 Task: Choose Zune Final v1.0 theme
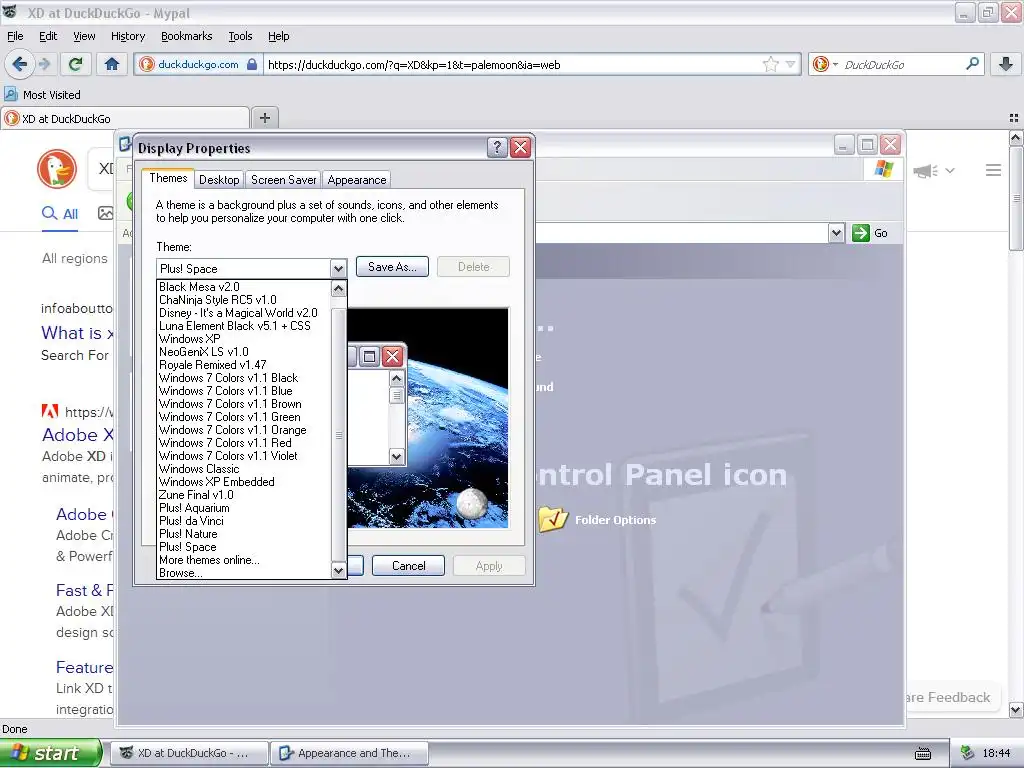pos(244,495)
